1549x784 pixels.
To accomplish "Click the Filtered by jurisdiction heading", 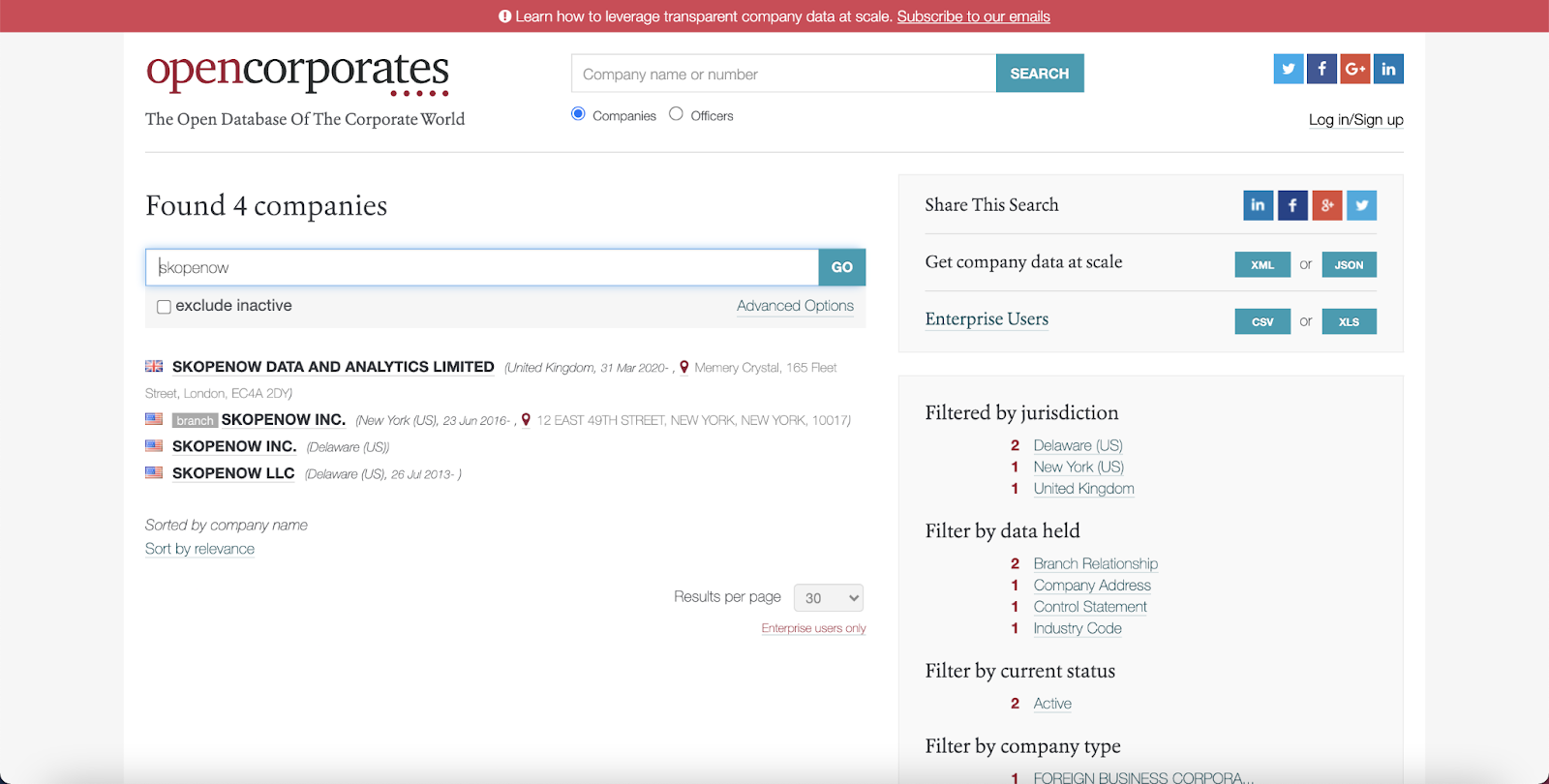I will [x=1021, y=413].
